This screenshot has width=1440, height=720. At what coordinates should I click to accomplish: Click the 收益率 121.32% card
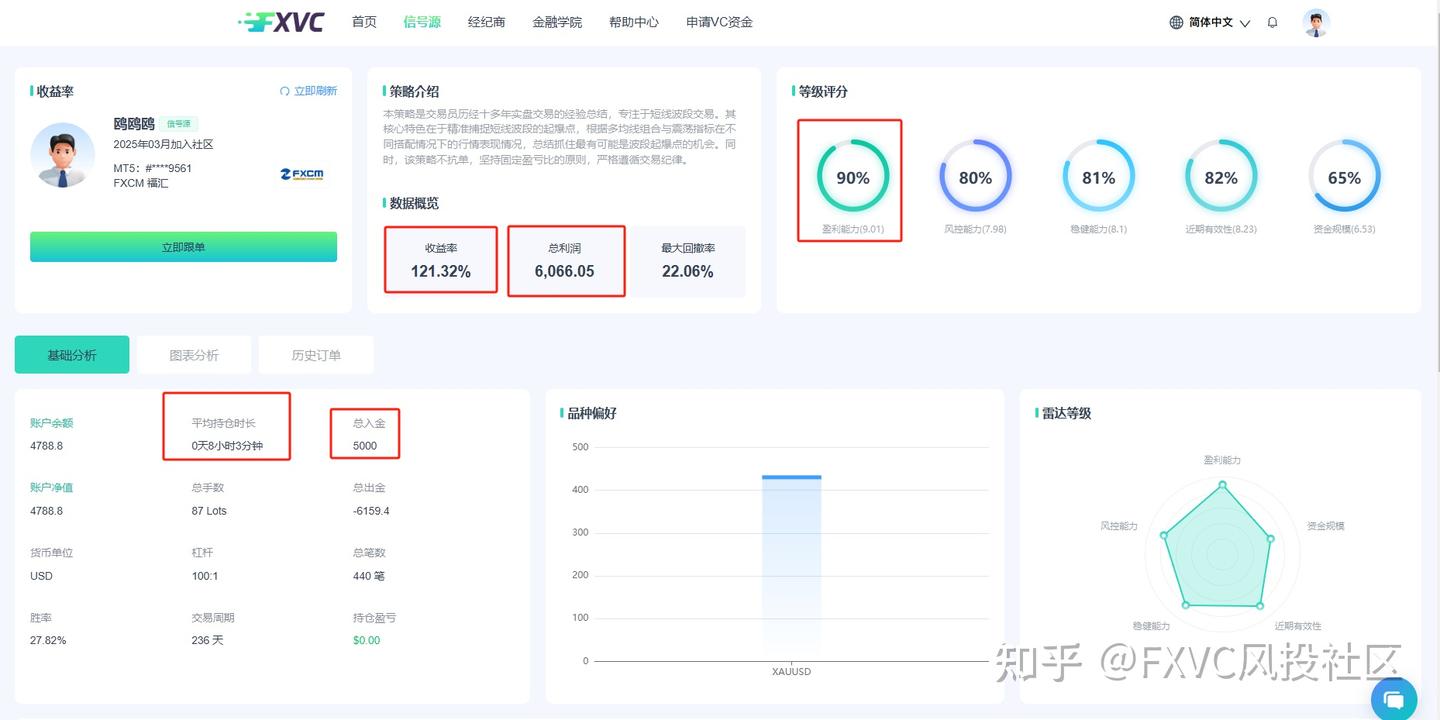pyautogui.click(x=440, y=260)
